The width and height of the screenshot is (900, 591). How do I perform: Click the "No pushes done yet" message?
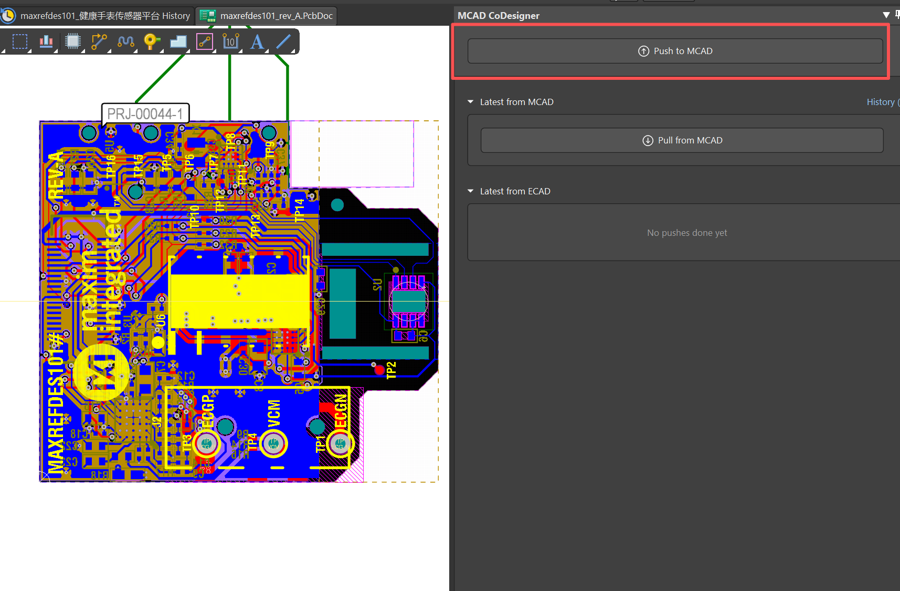(x=687, y=232)
